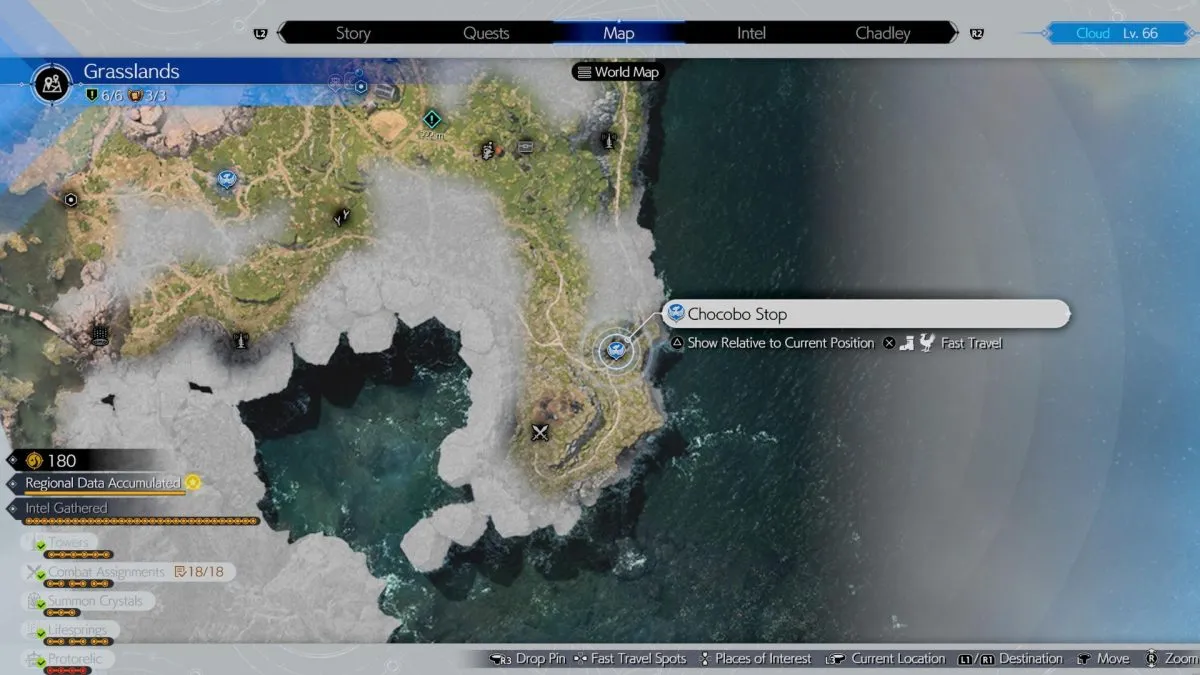Select the Map tab
Viewport: 1200px width, 675px height.
[619, 33]
